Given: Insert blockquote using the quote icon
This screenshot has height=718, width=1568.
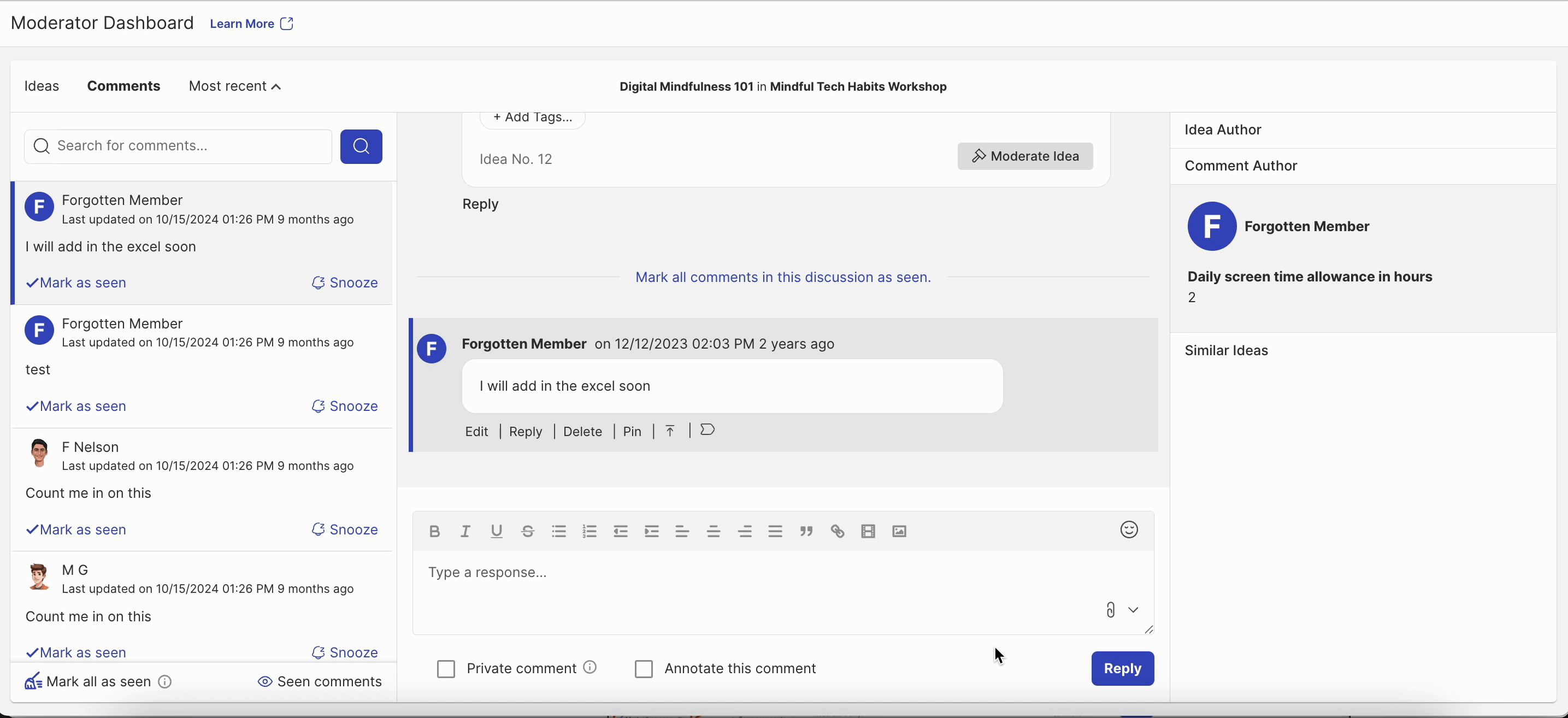Looking at the screenshot, I should point(806,531).
